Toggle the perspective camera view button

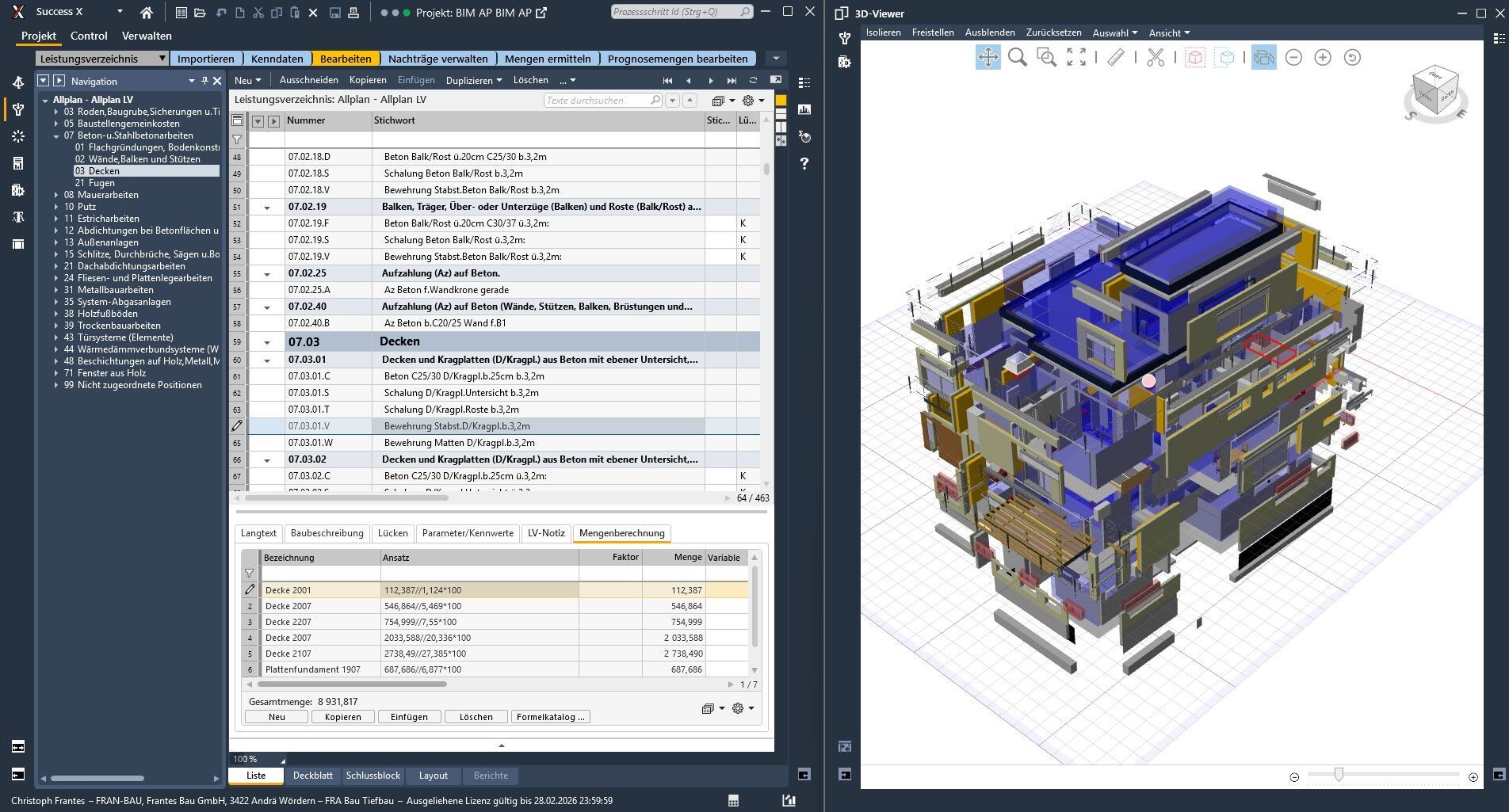(x=1263, y=57)
